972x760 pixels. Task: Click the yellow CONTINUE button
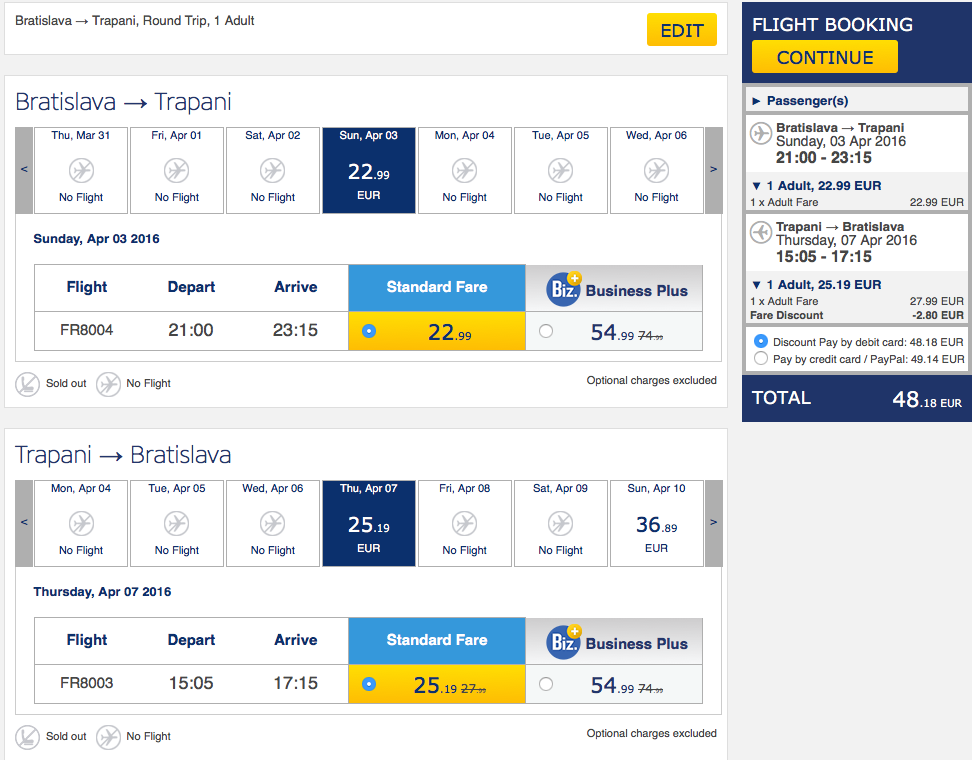[824, 57]
